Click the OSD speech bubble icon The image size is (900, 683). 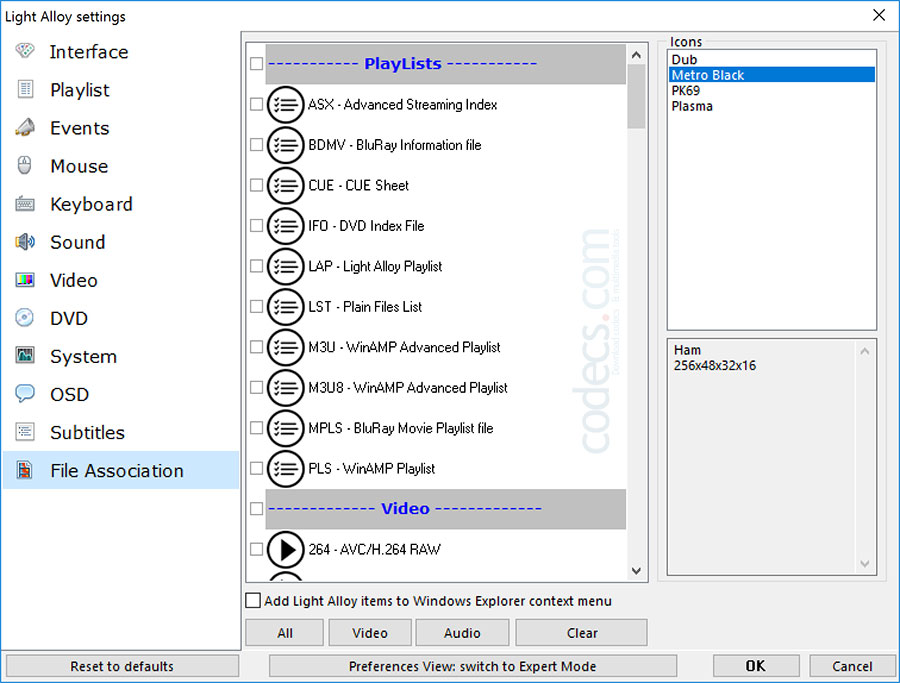[x=25, y=394]
